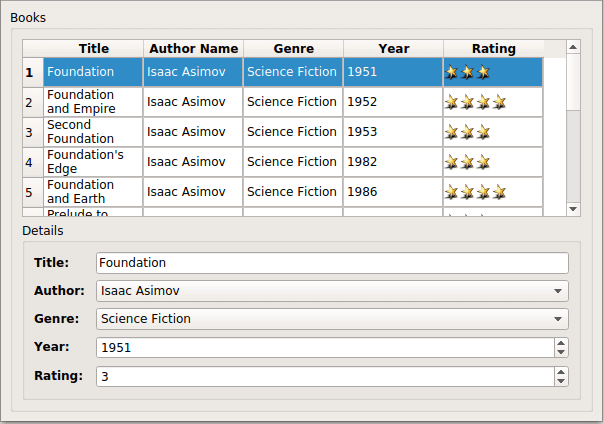Increase the Year value with up arrow
Image resolution: width=604 pixels, height=424 pixels.
561,343
